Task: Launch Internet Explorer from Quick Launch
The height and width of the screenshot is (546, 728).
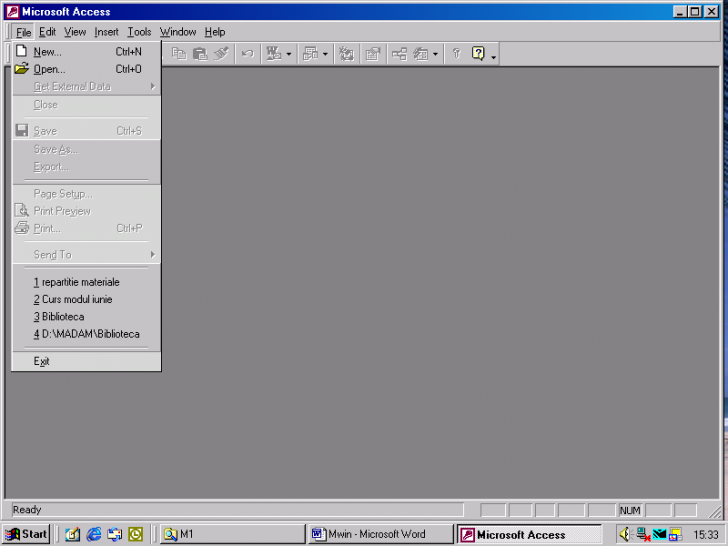Action: 93,534
